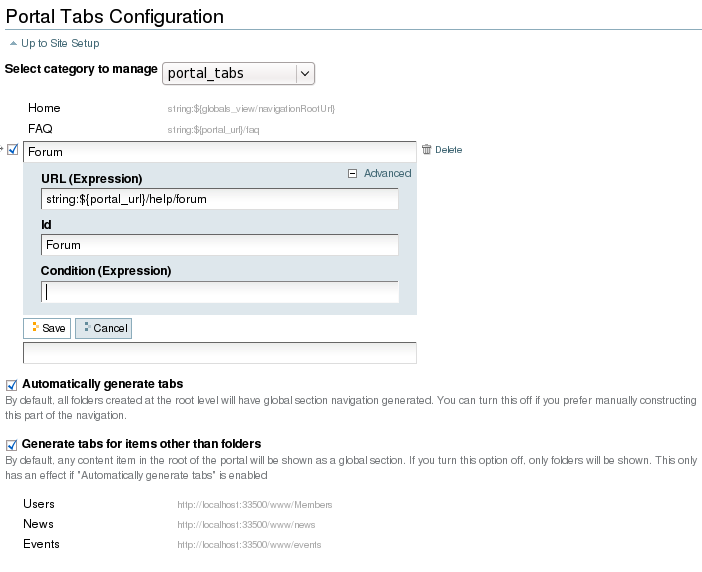Click the up arrow icon beside Site Setup
The height and width of the screenshot is (572, 702).
pos(13,43)
